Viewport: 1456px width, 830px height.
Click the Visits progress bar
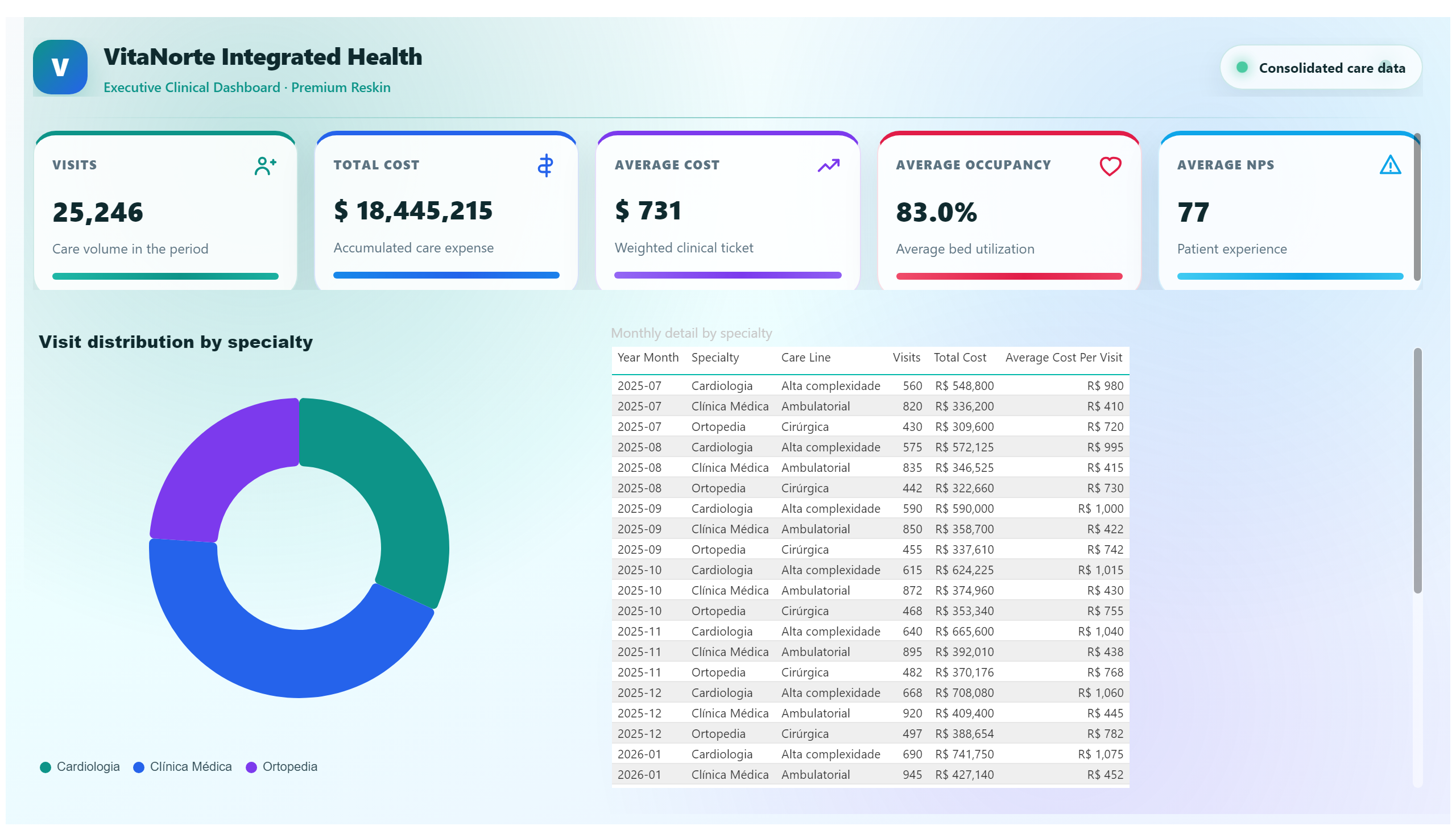(166, 276)
